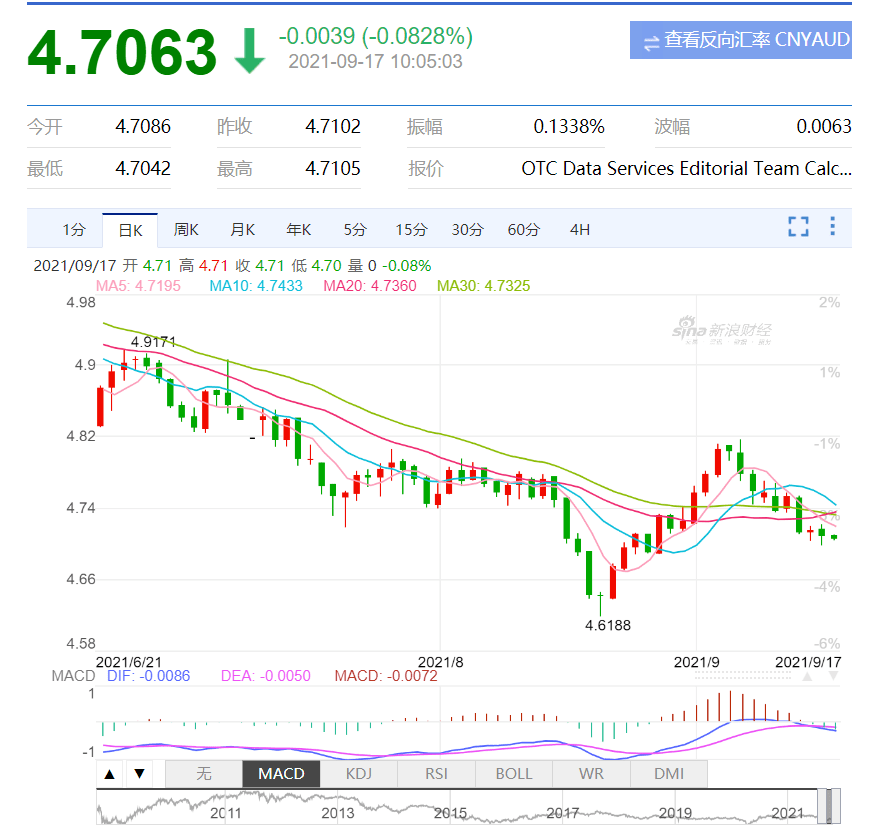Switch to the 周K weekly chart tab

pyautogui.click(x=186, y=229)
